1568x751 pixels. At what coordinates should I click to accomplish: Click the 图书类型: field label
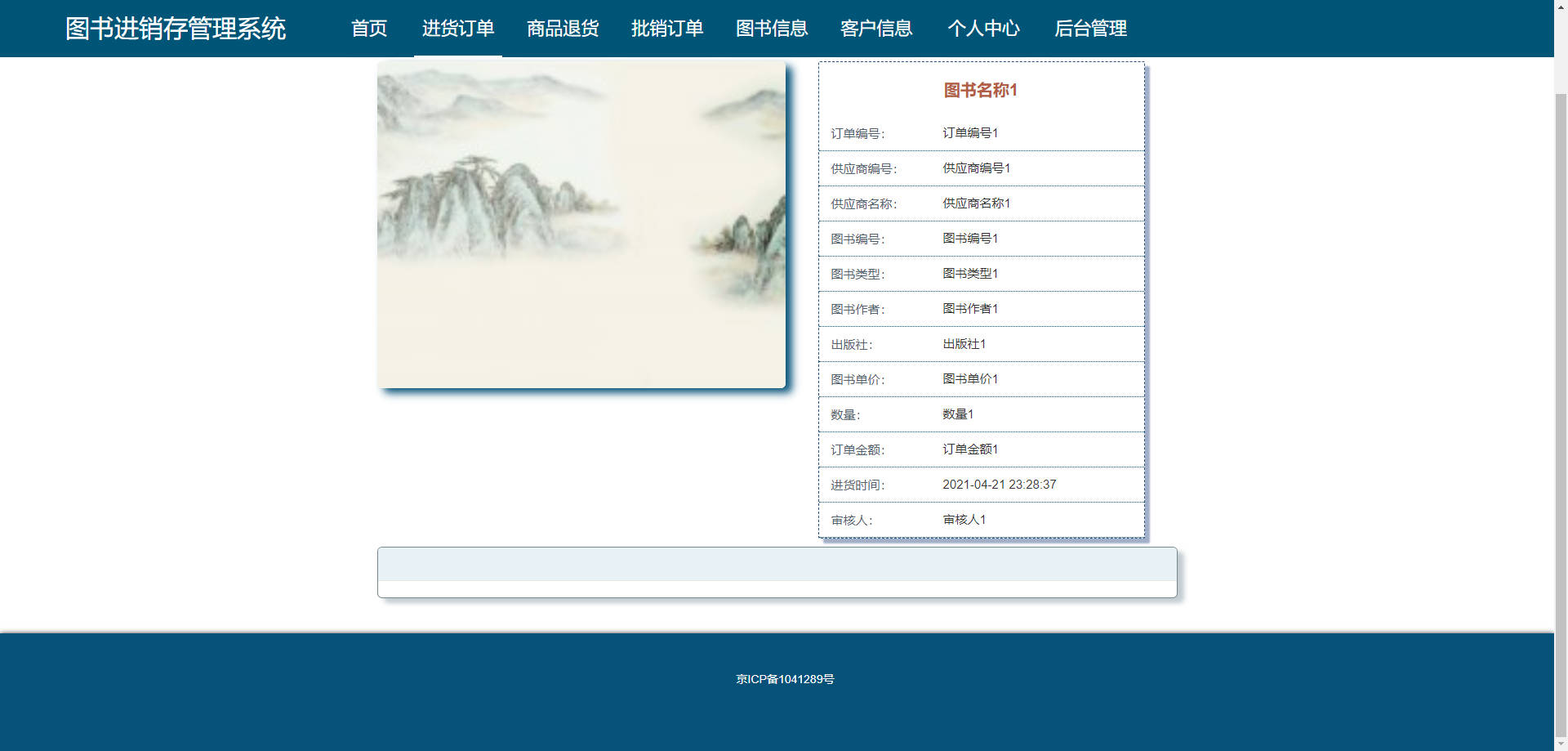click(x=857, y=274)
